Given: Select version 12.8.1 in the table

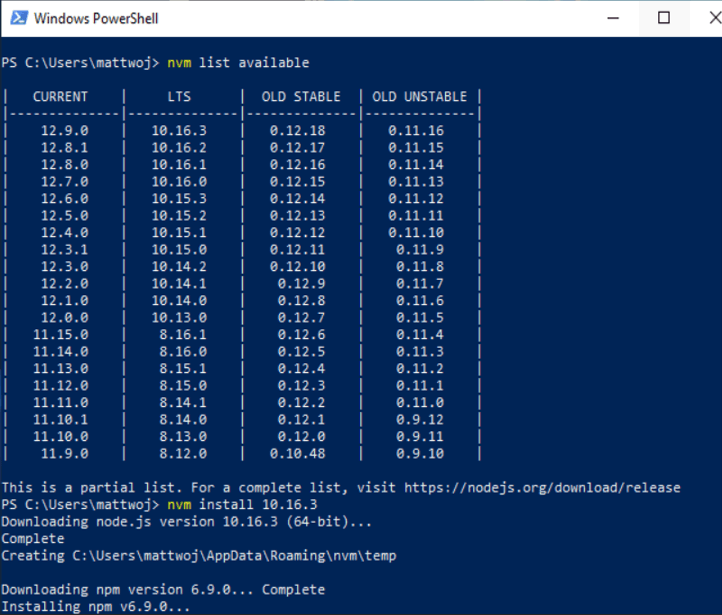Looking at the screenshot, I should coord(64,148).
